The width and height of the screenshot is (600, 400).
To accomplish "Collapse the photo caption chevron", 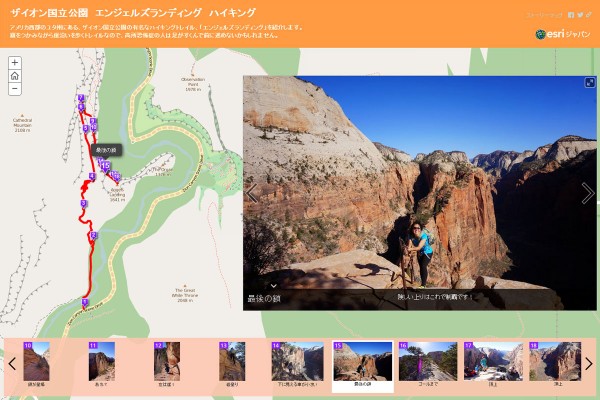I will (x=274, y=286).
